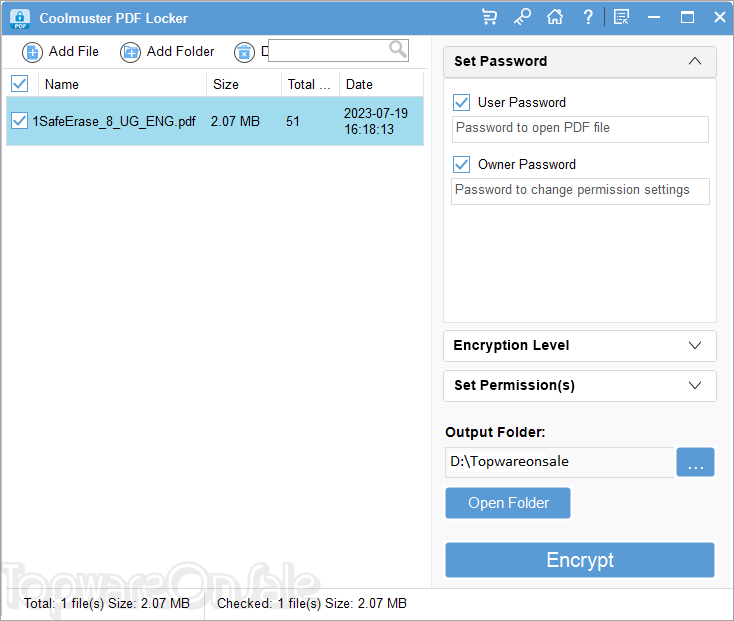Screen dimensions: 734x621
Task: Sort by the Date column header
Action: point(382,84)
